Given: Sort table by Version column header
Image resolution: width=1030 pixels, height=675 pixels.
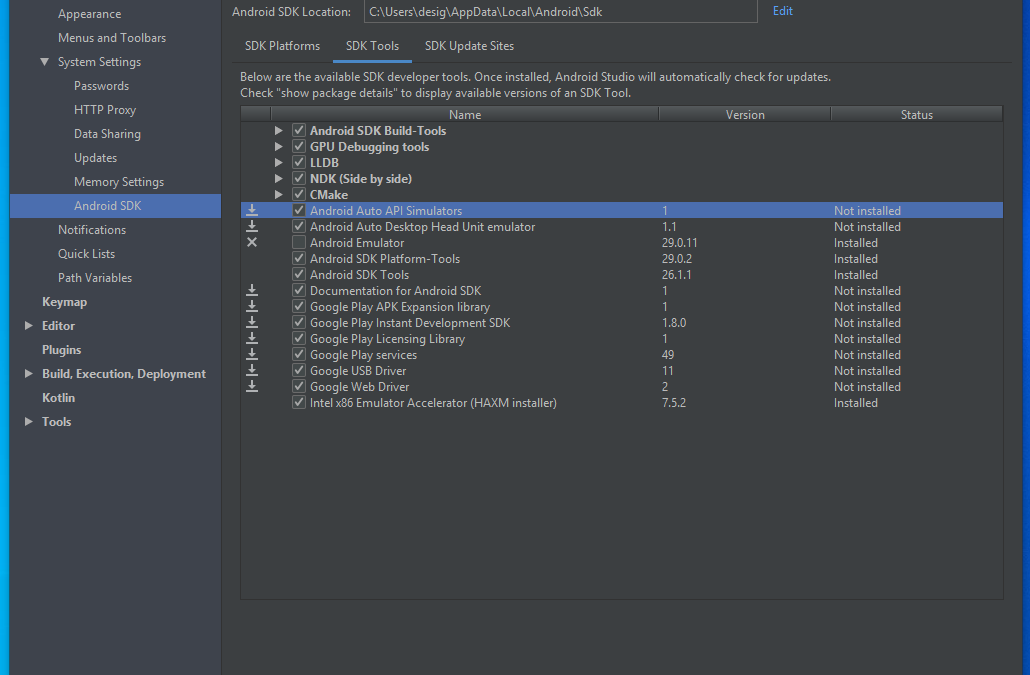Looking at the screenshot, I should pos(745,114).
